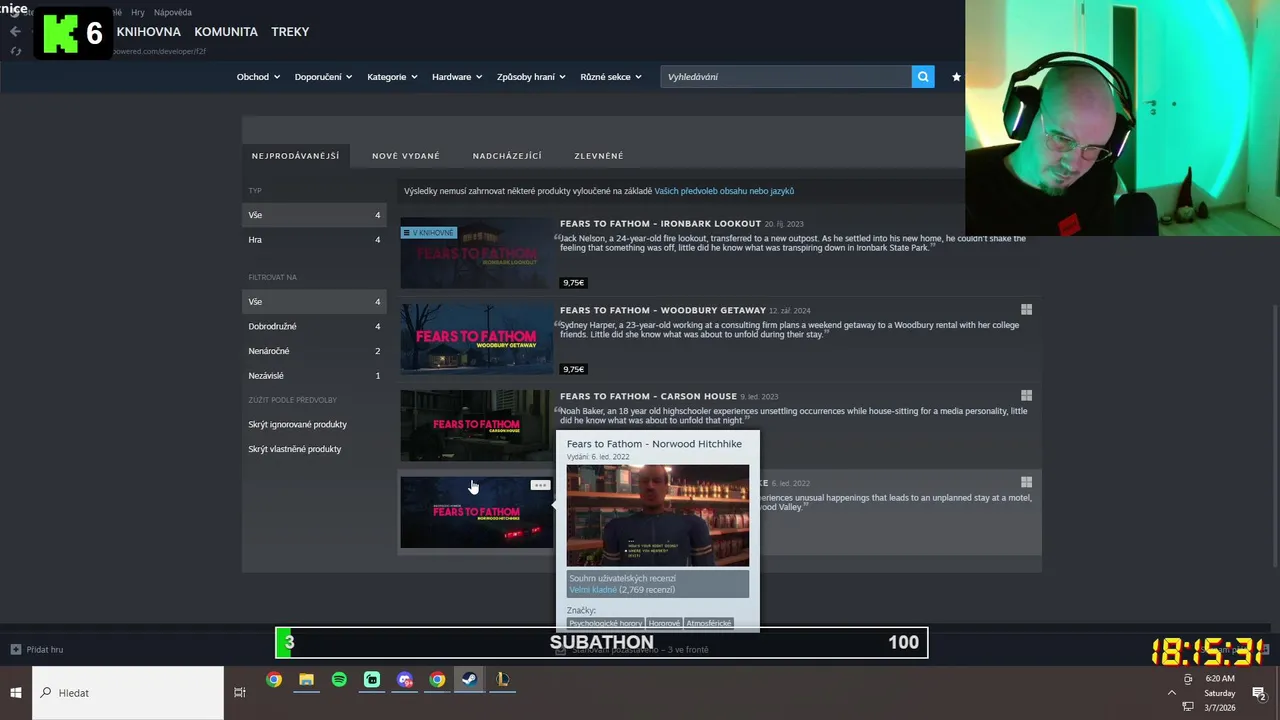Filter by Nezávislé tag
The height and width of the screenshot is (720, 1280).
pos(314,376)
